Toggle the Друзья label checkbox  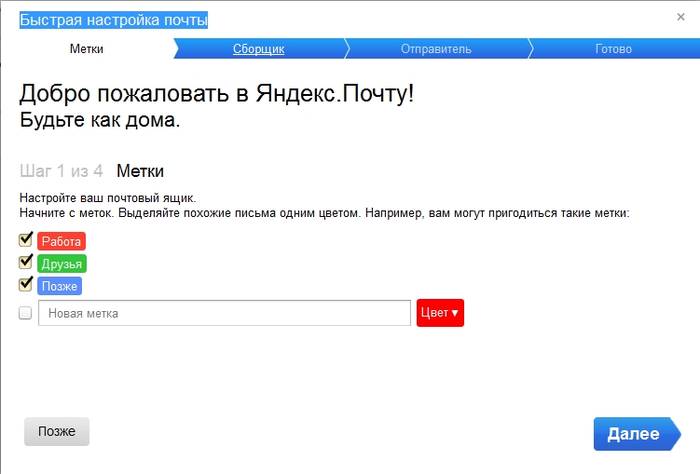click(x=26, y=262)
